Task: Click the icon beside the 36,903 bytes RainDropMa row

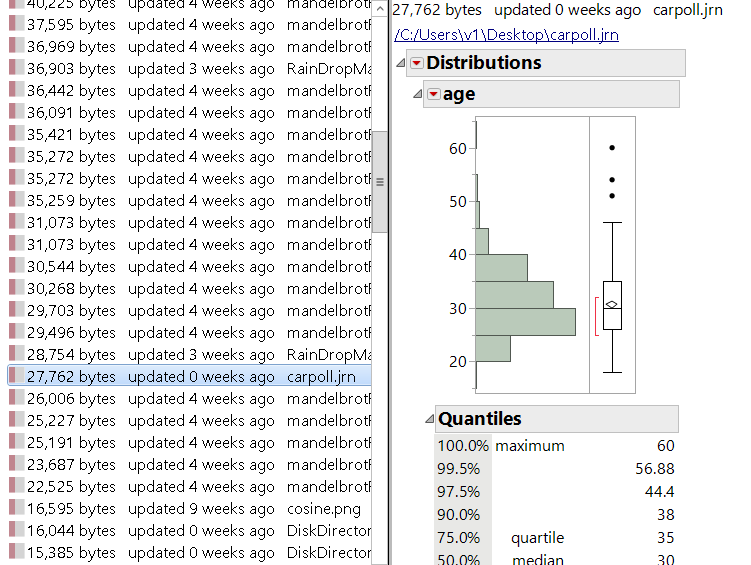Action: point(15,69)
